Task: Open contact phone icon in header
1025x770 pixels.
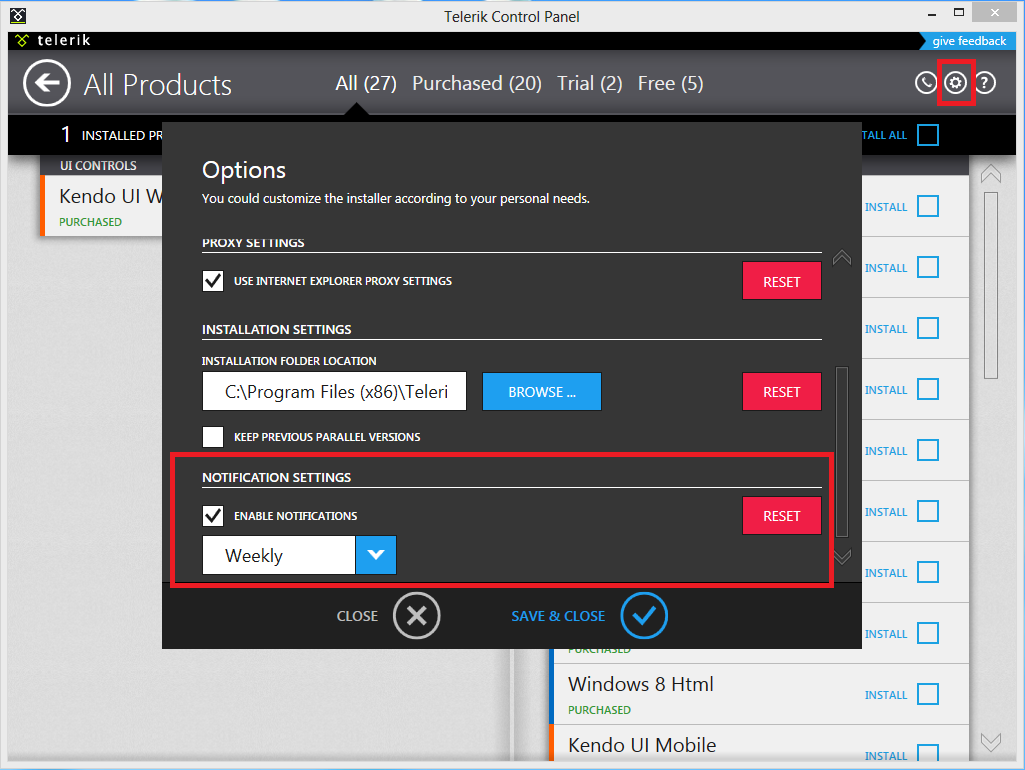Action: 926,83
